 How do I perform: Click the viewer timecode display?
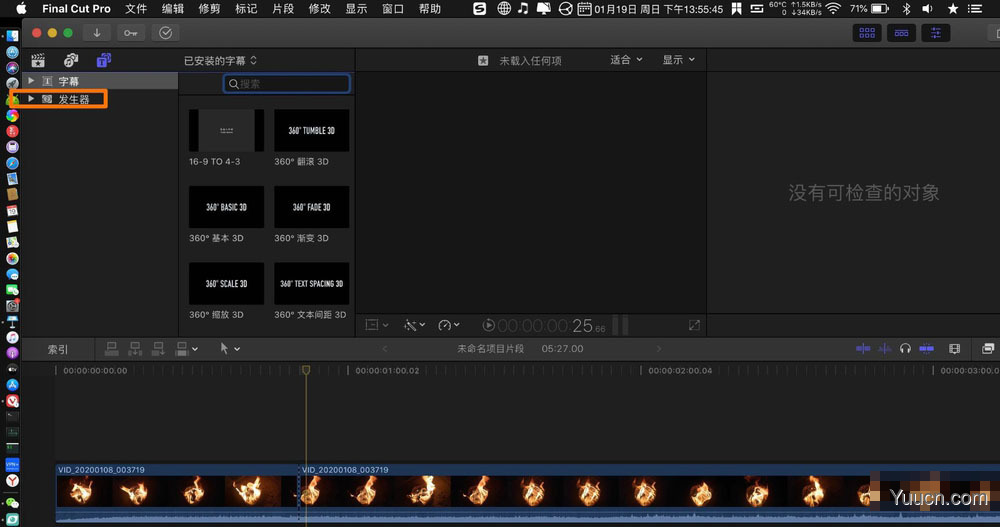coord(552,326)
